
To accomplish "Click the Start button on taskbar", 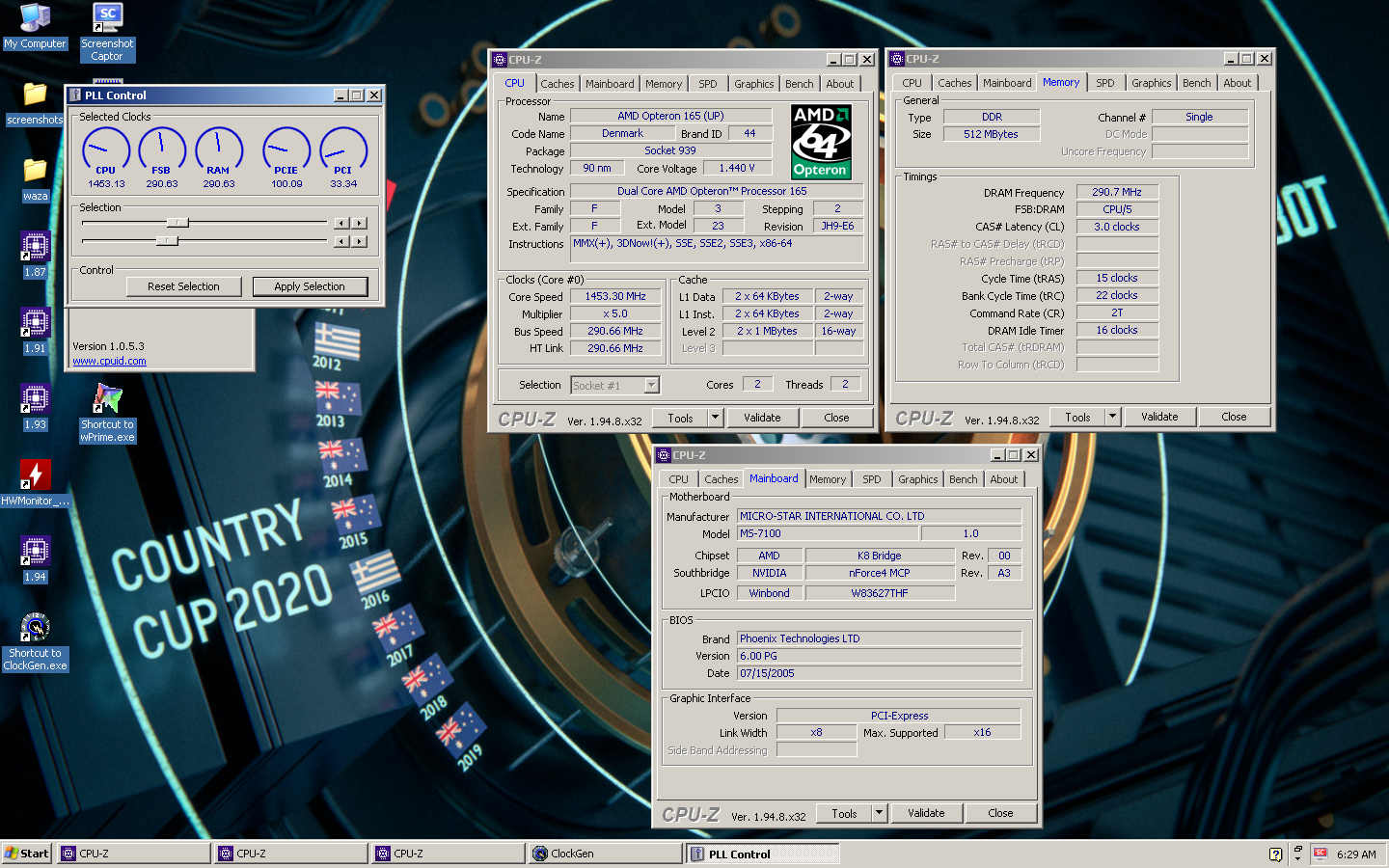I will click(26, 854).
